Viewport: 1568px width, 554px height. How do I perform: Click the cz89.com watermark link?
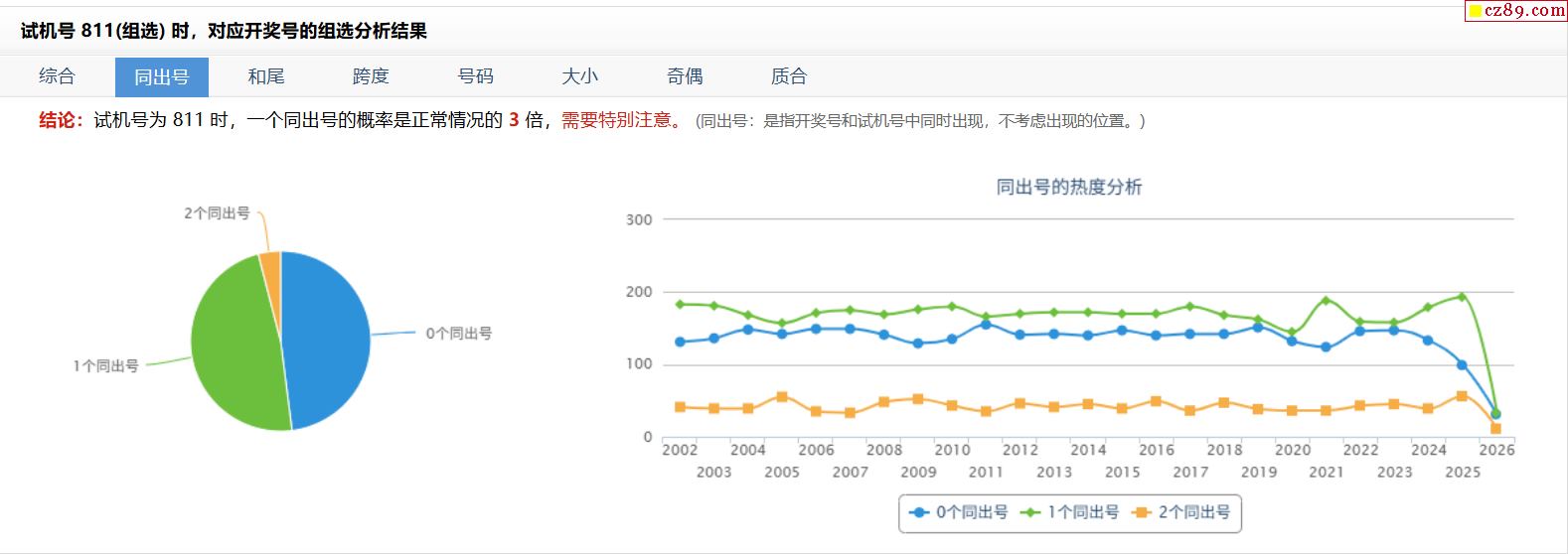[1516, 11]
